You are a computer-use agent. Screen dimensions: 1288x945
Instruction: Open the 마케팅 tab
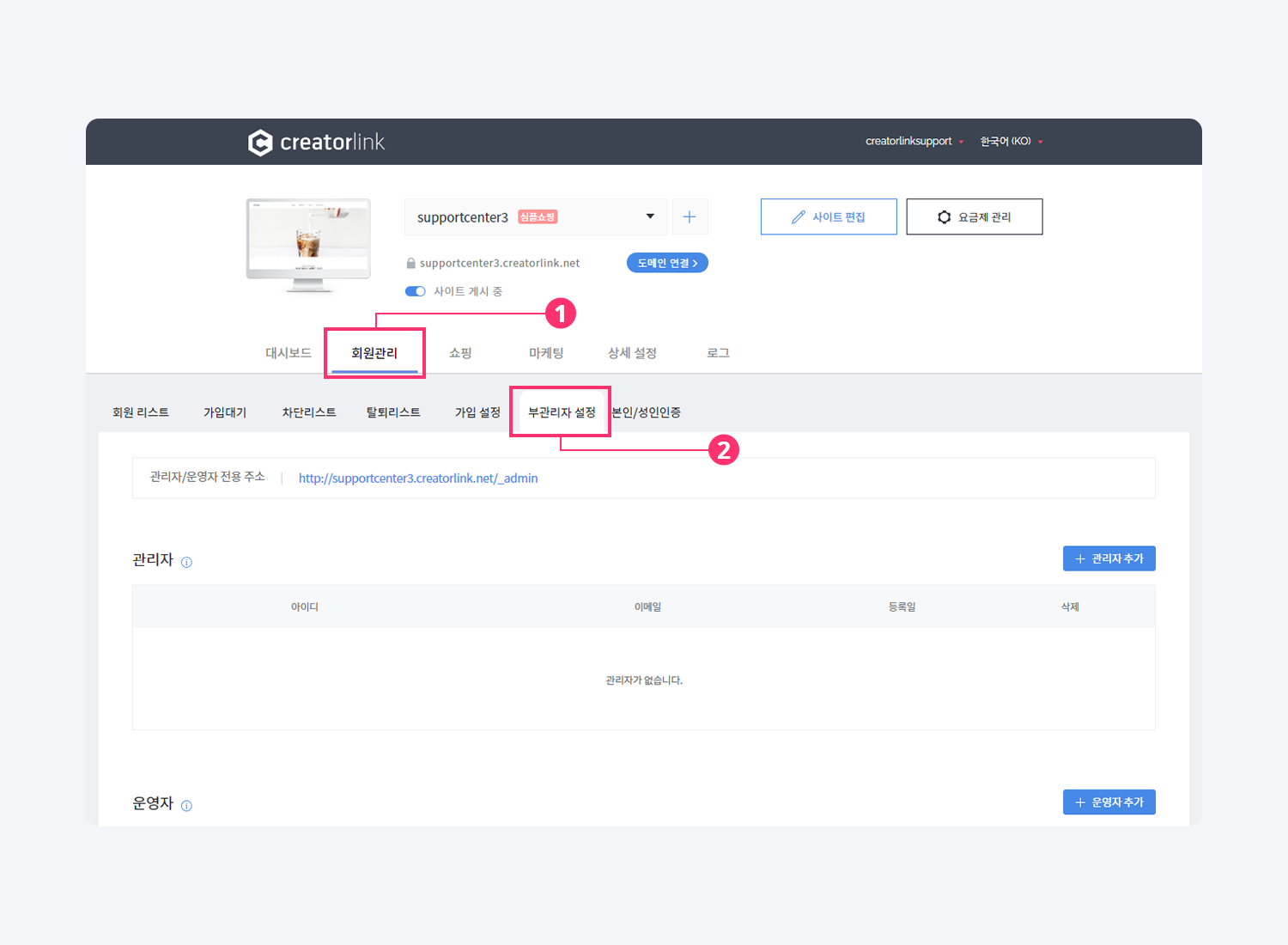[x=546, y=353]
